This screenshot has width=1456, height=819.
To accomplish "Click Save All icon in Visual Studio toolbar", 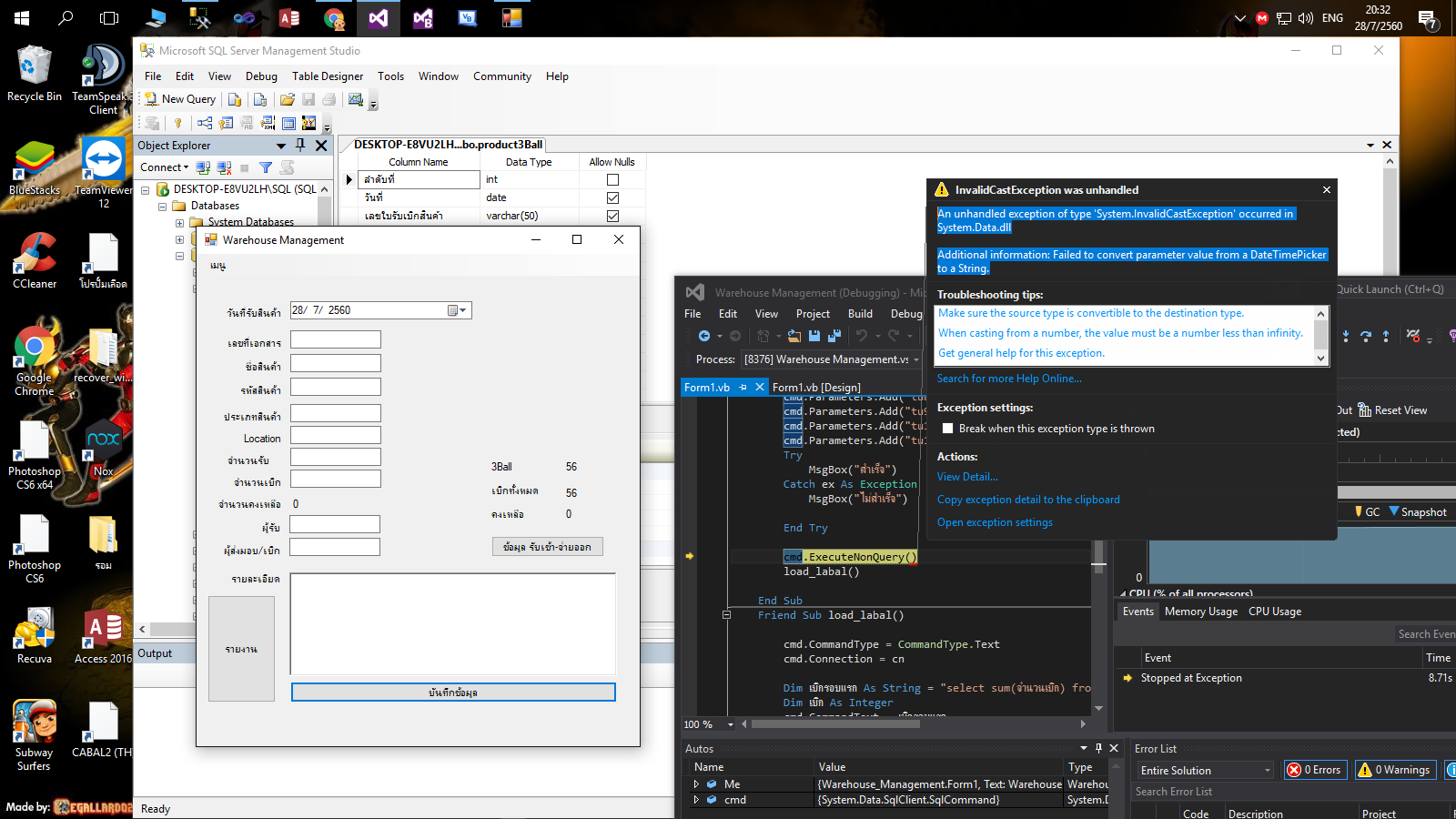I will pyautogui.click(x=834, y=336).
